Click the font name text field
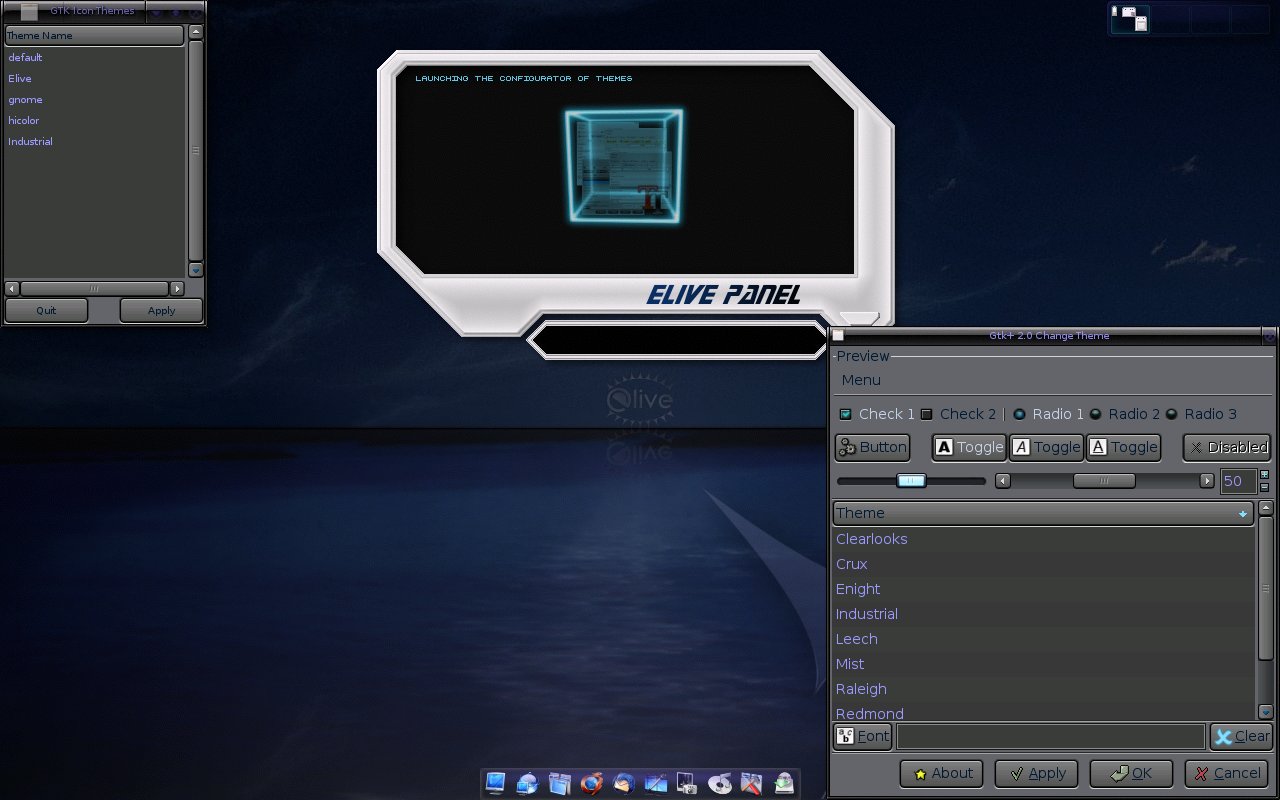The image size is (1280, 800). click(x=1050, y=737)
